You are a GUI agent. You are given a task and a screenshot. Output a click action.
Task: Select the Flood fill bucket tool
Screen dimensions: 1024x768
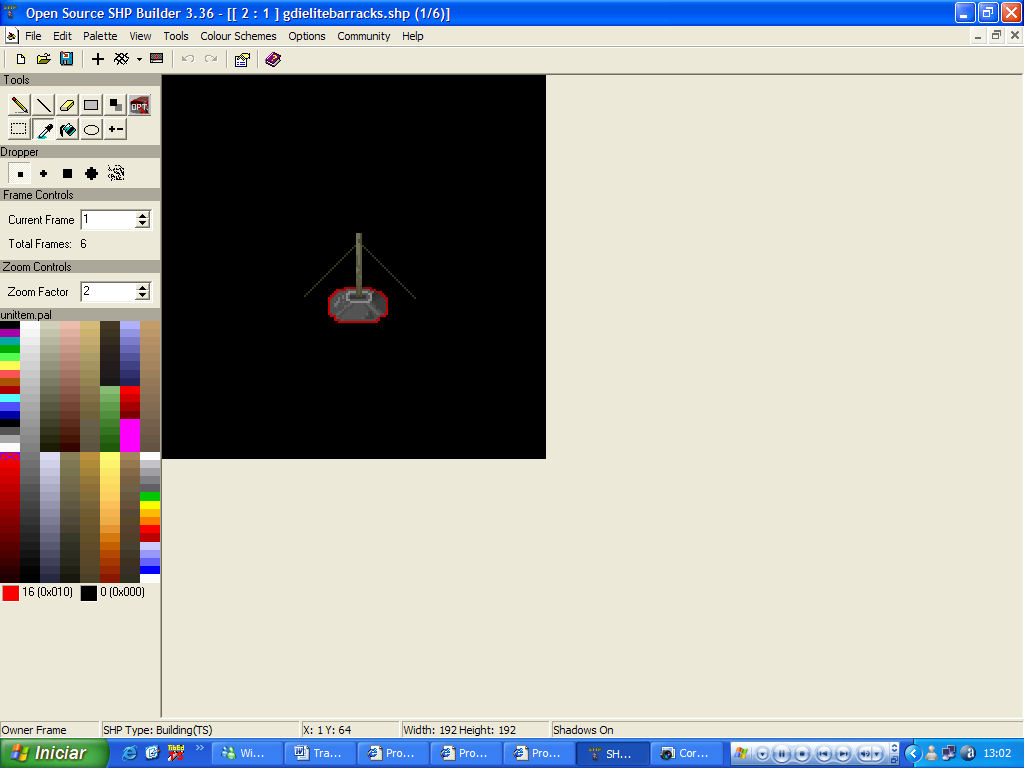click(67, 129)
